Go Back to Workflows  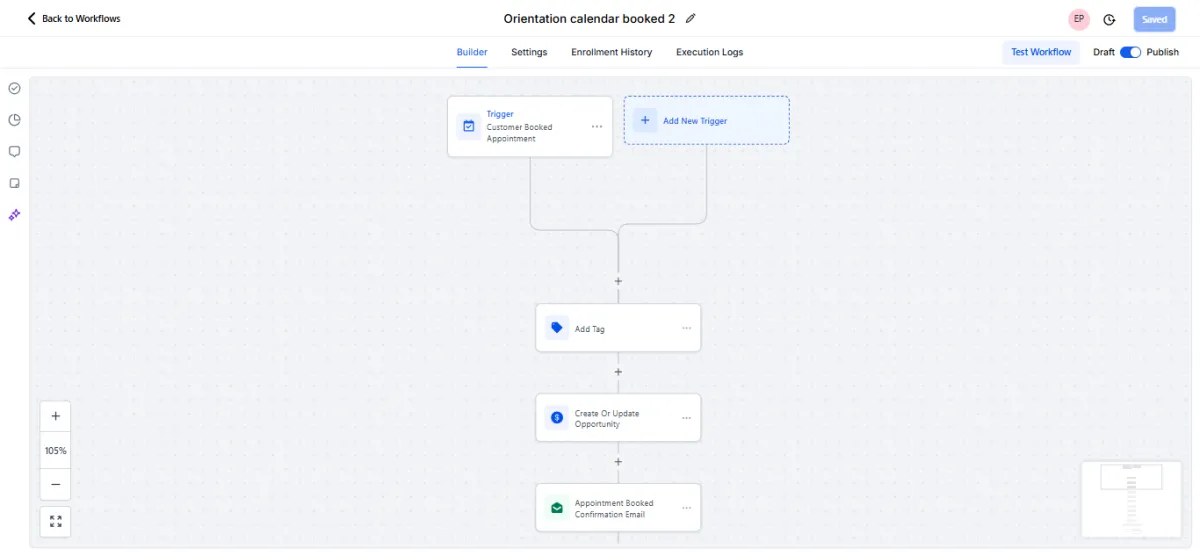coord(73,19)
